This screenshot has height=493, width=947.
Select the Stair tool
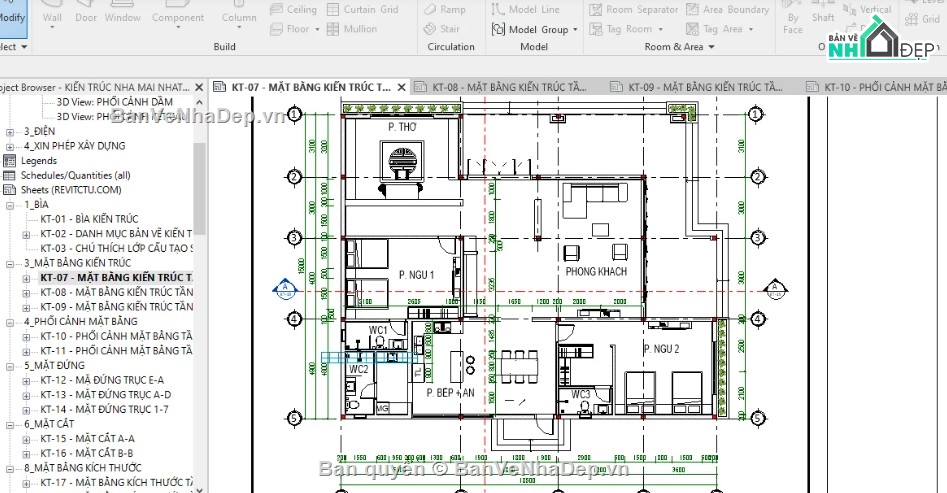(x=442, y=29)
